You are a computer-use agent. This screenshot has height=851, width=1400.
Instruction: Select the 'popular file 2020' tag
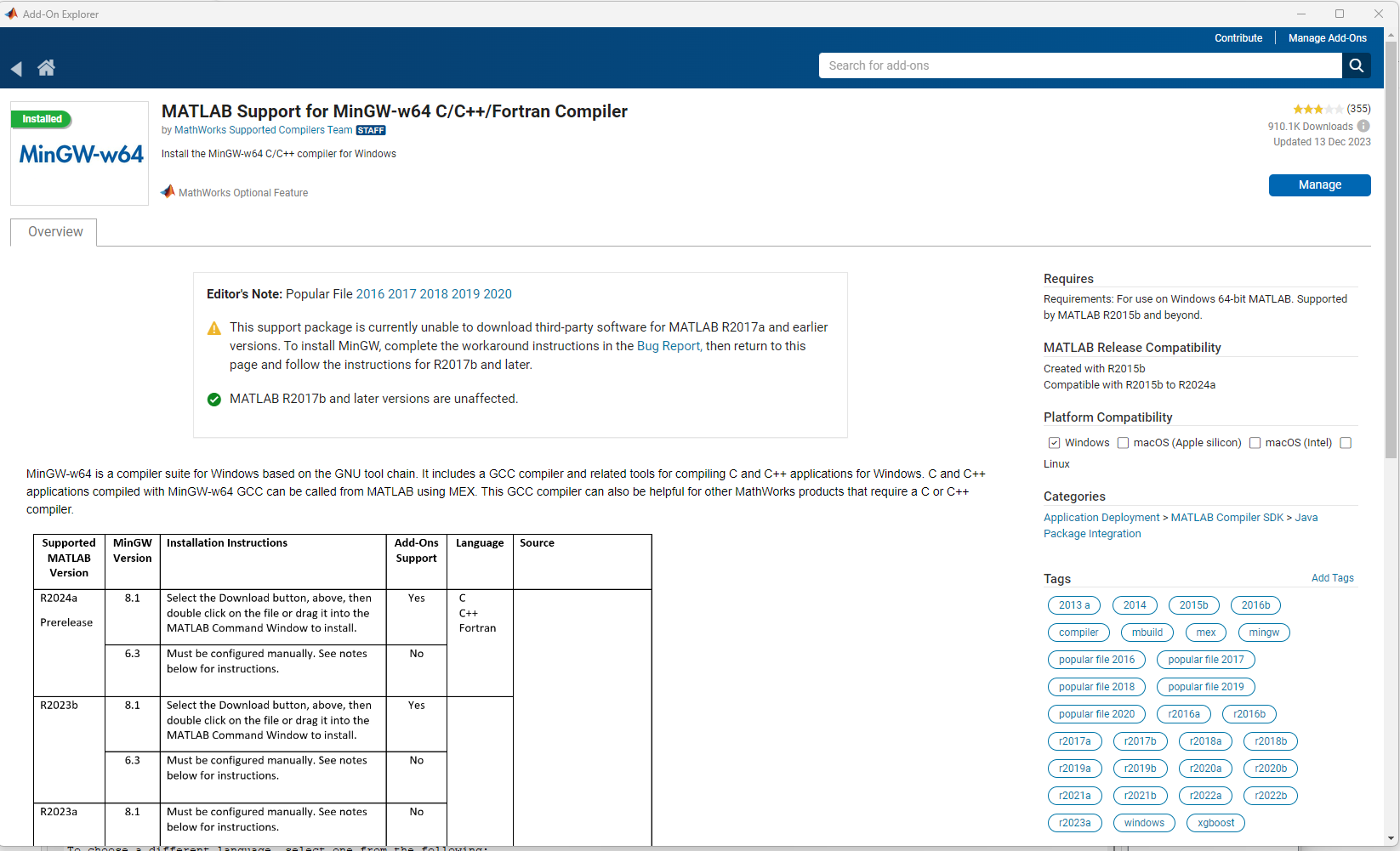coord(1096,714)
